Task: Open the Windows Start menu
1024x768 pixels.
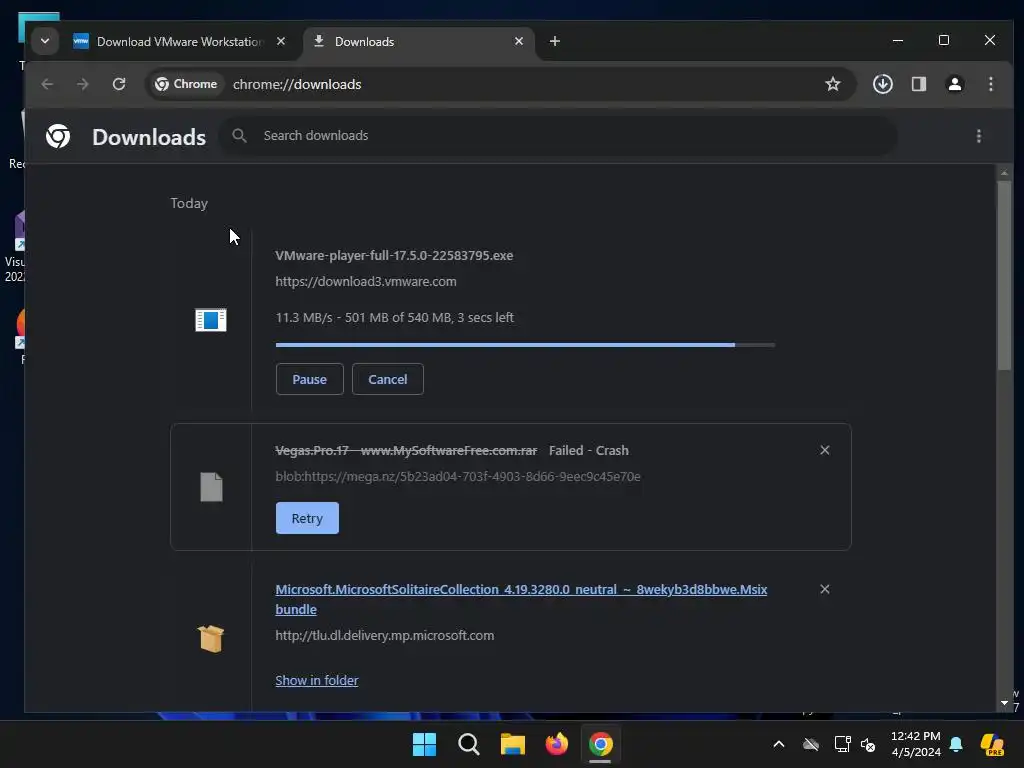Action: click(424, 744)
